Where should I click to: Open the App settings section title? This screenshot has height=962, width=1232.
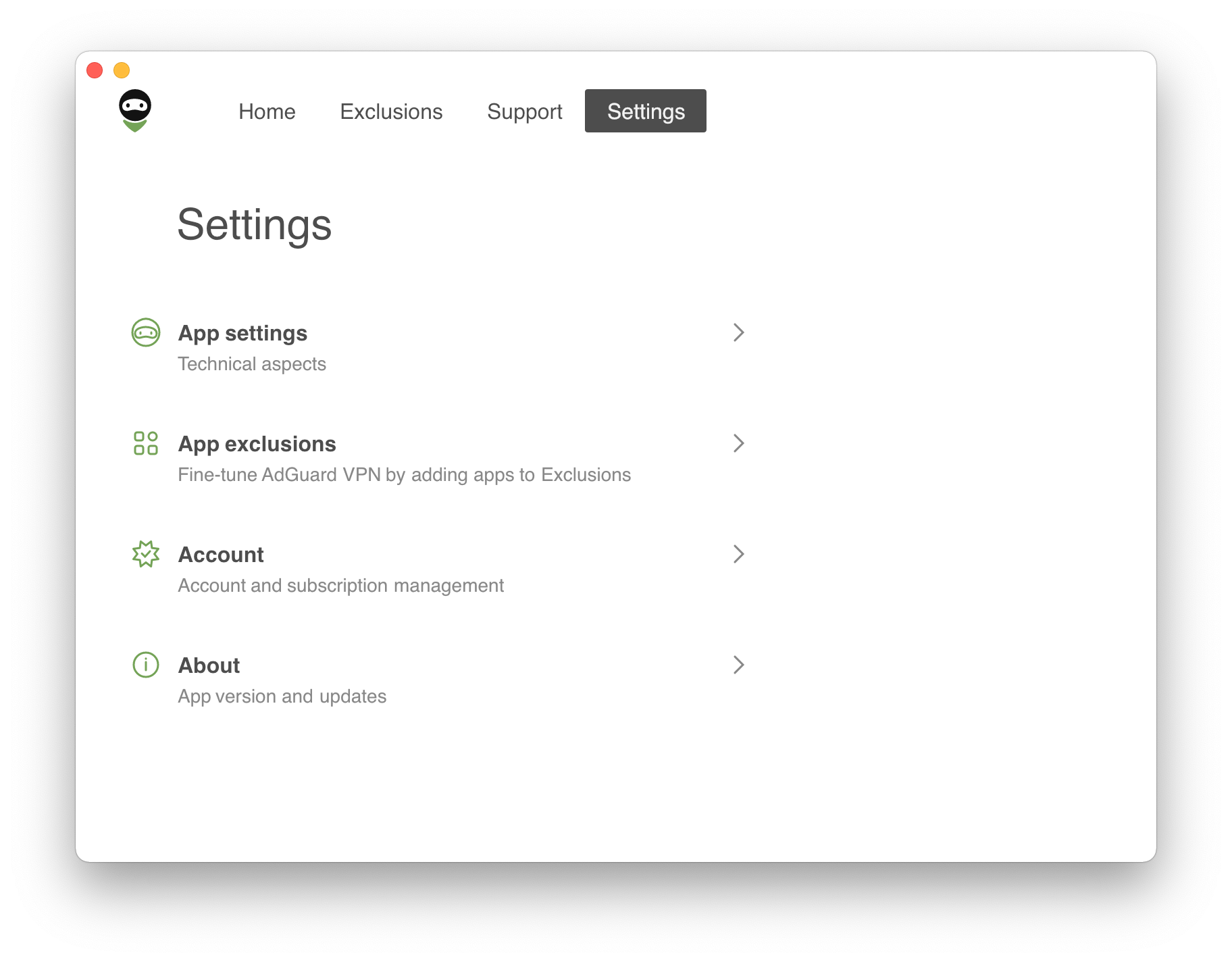(x=242, y=333)
